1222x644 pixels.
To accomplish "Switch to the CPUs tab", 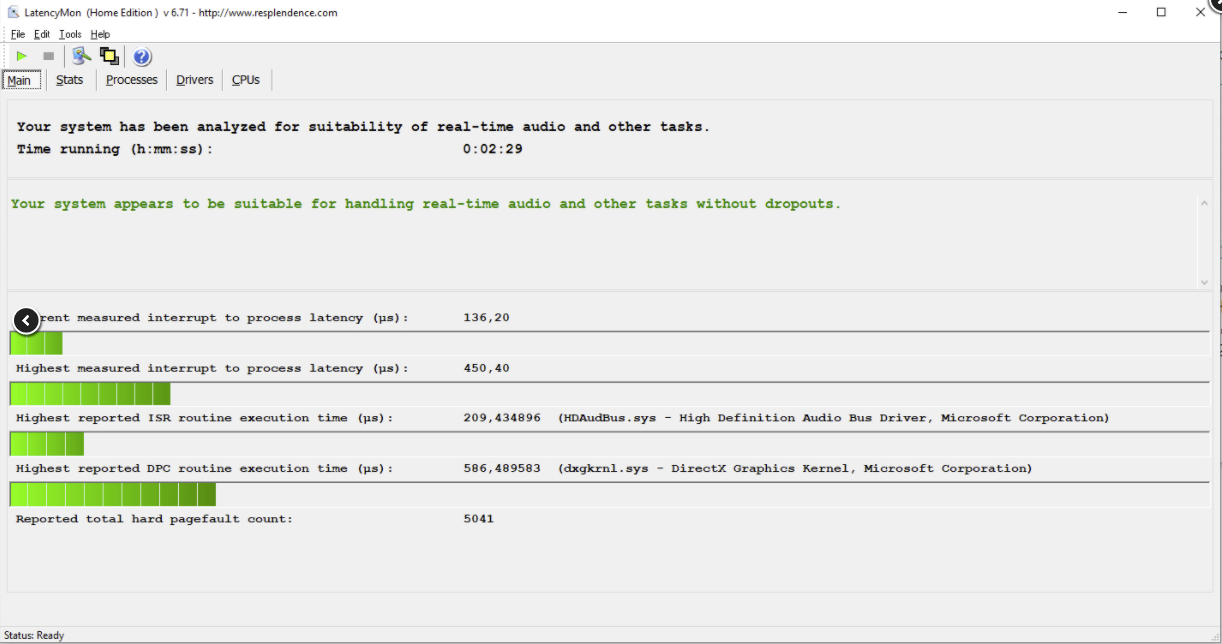I will [x=246, y=80].
